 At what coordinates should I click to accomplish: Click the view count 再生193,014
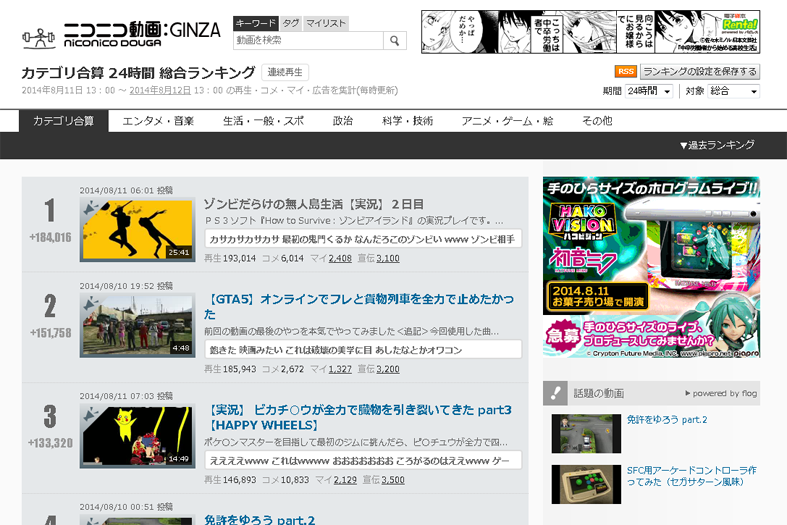click(230, 258)
